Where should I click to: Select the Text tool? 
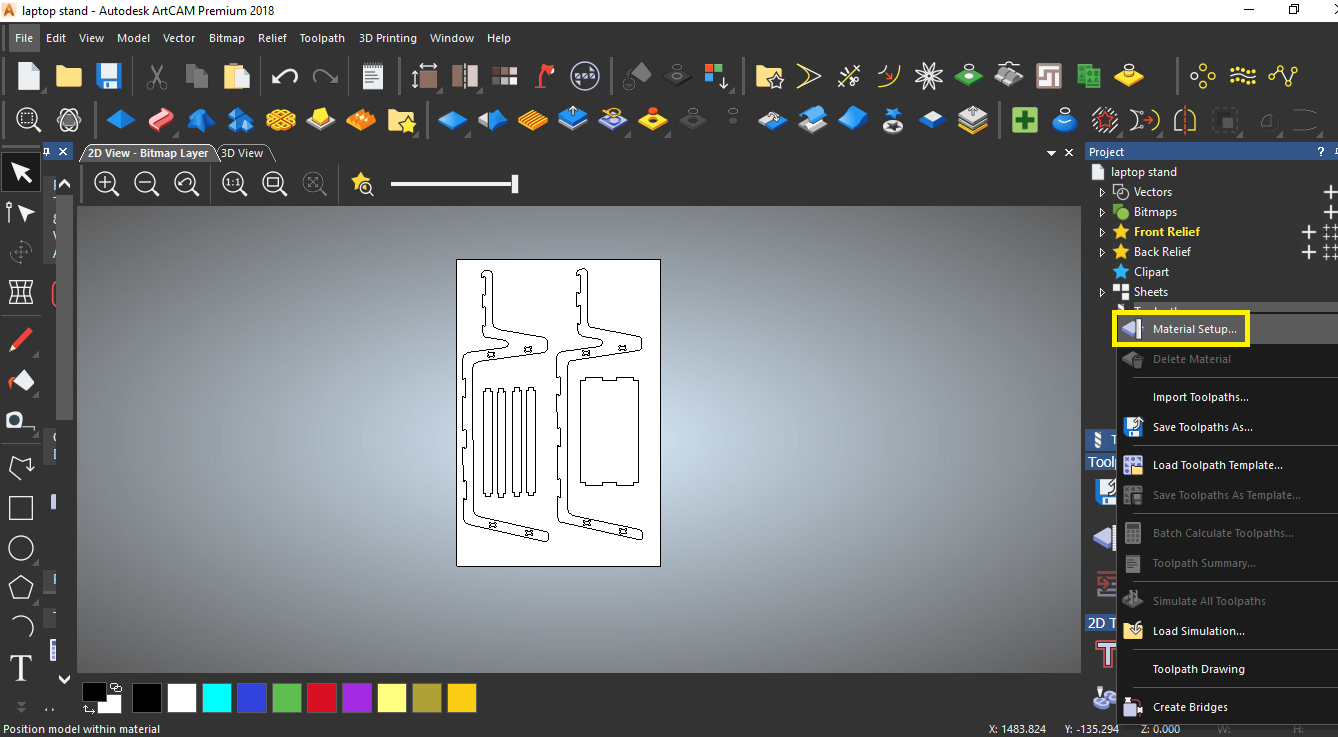tap(21, 668)
